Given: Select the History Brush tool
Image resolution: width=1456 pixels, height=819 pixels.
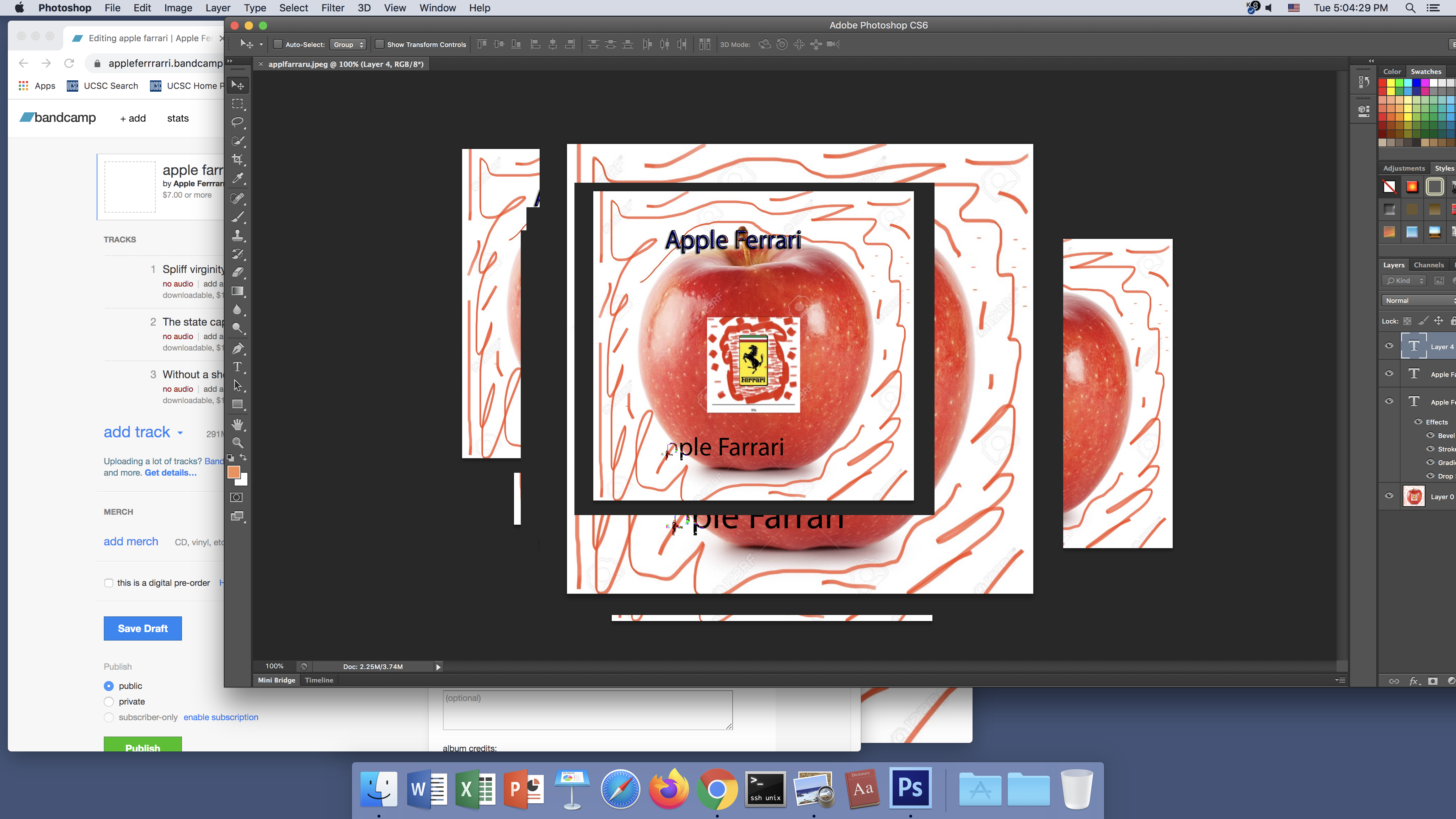Looking at the screenshot, I should (237, 254).
